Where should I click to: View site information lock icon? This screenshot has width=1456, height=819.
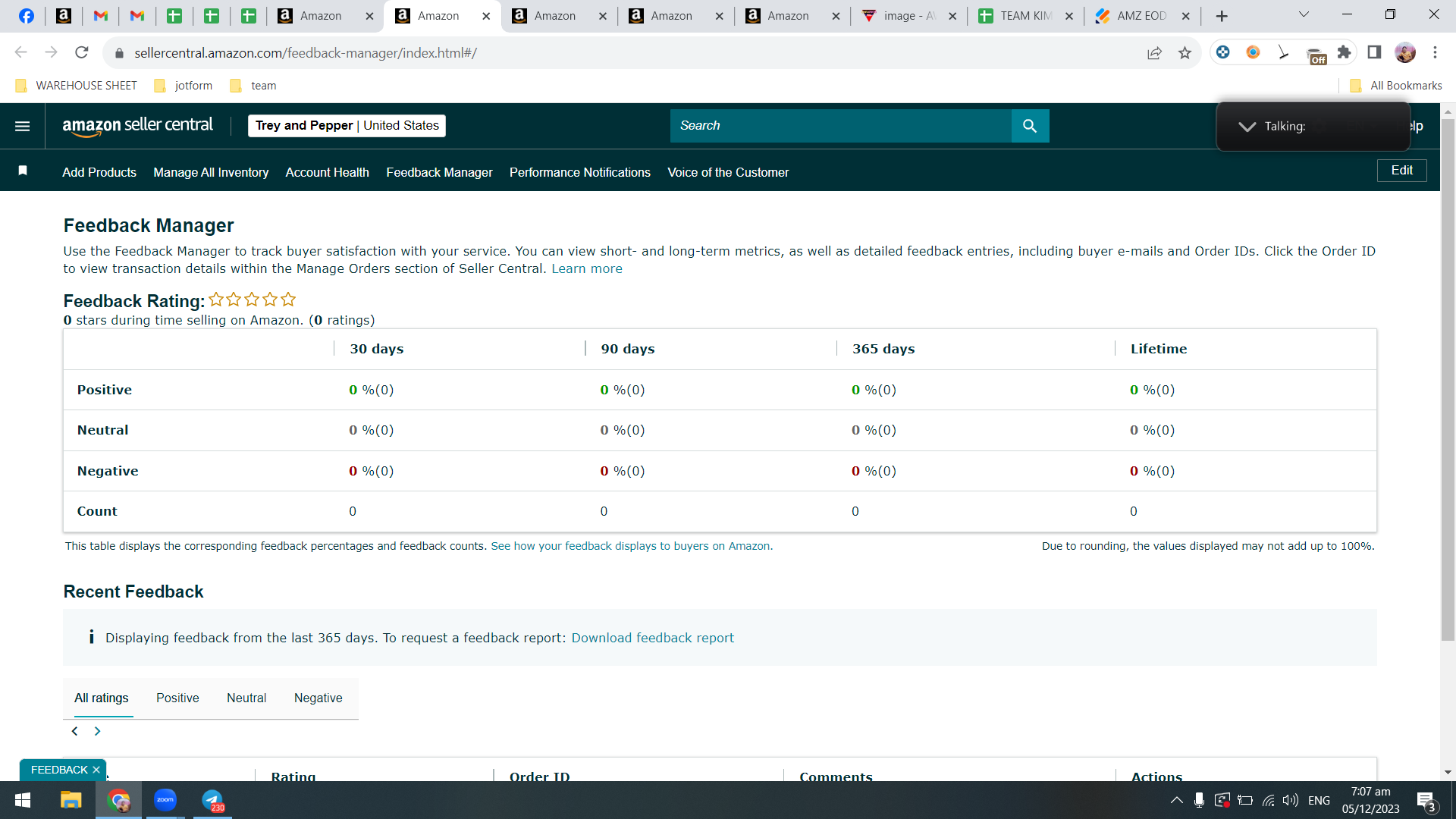tap(119, 53)
